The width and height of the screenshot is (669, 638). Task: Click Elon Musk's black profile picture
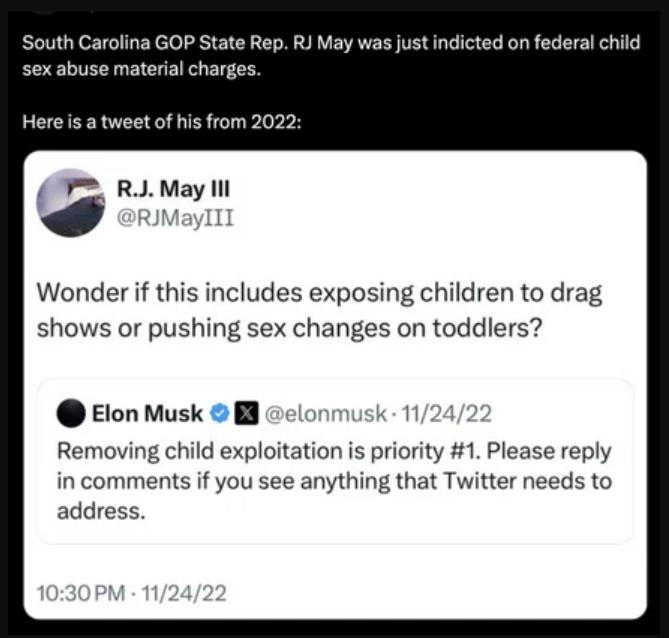[71, 413]
